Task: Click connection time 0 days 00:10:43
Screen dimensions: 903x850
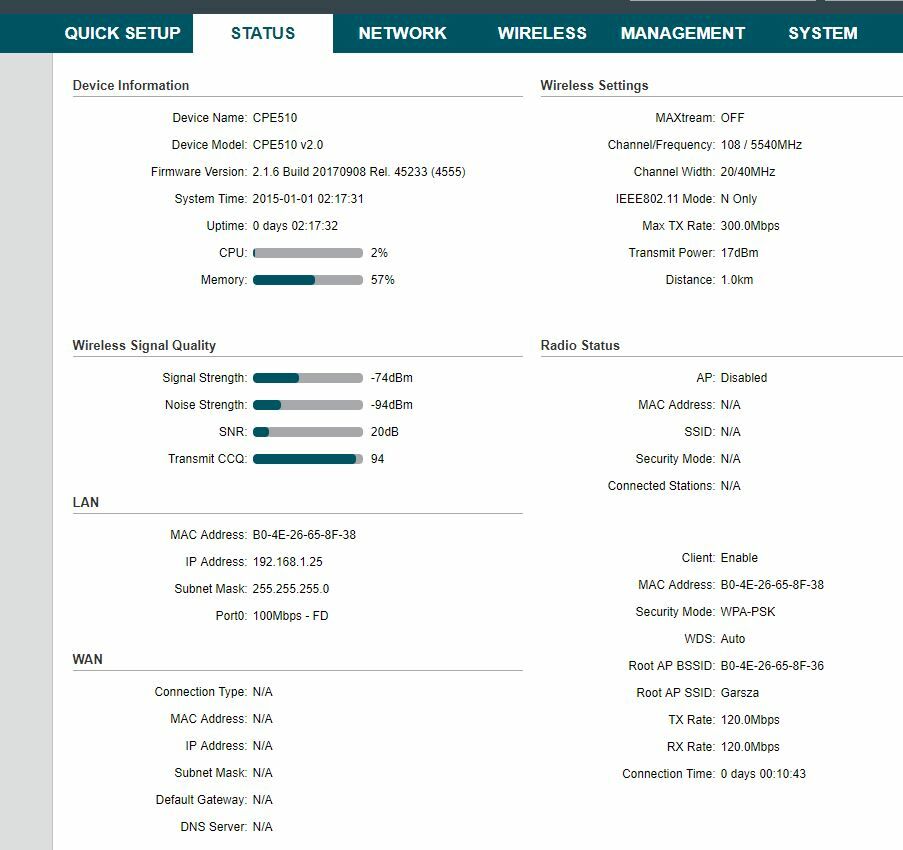Action: pyautogui.click(x=763, y=775)
